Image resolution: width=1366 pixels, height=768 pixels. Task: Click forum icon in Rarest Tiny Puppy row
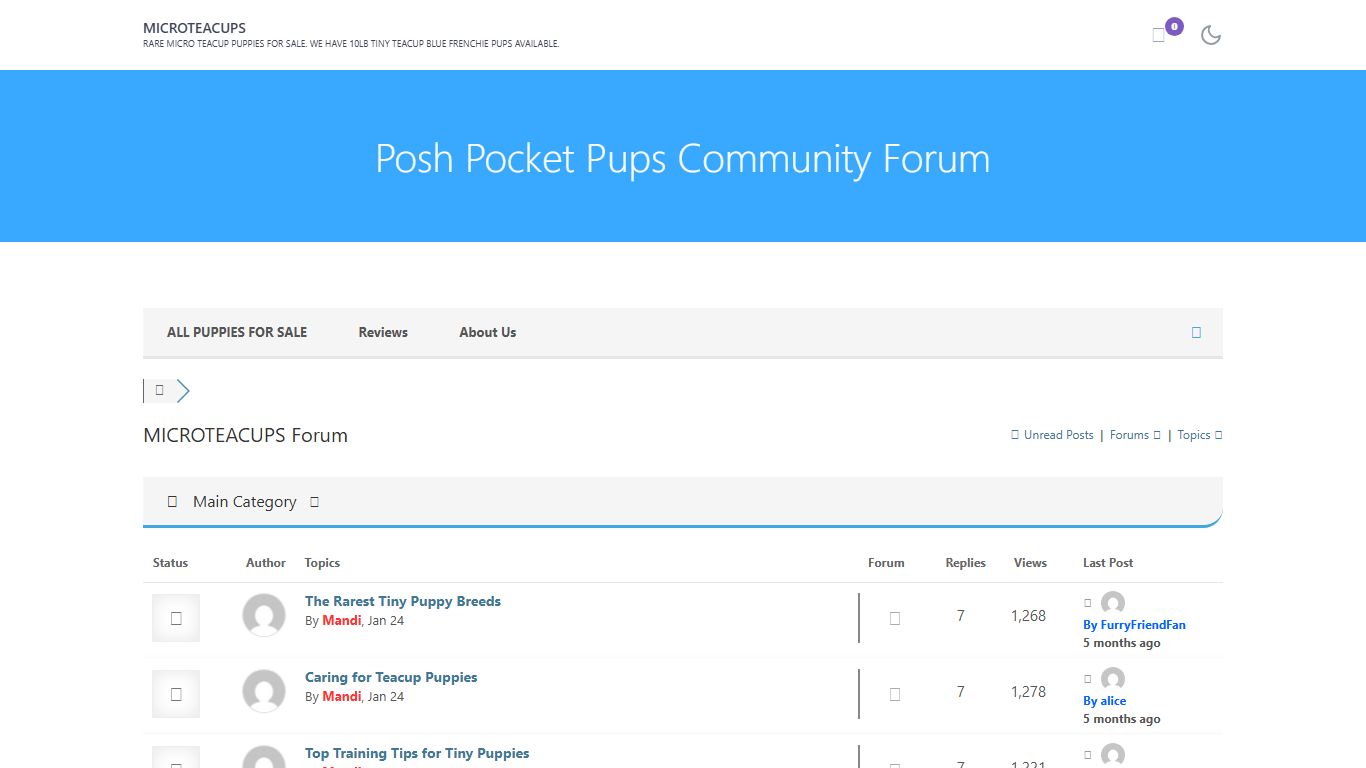pyautogui.click(x=895, y=618)
